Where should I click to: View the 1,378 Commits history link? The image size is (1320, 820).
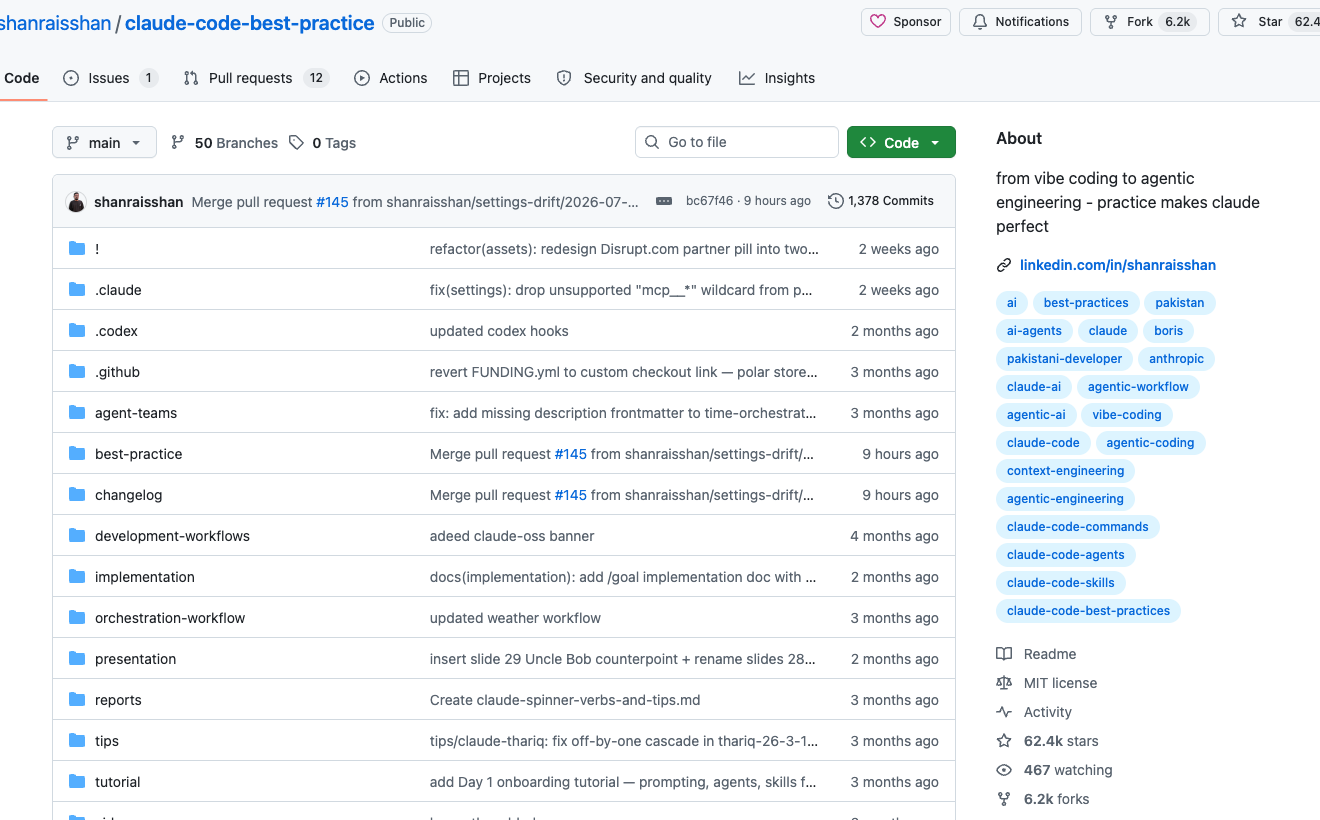(x=881, y=201)
